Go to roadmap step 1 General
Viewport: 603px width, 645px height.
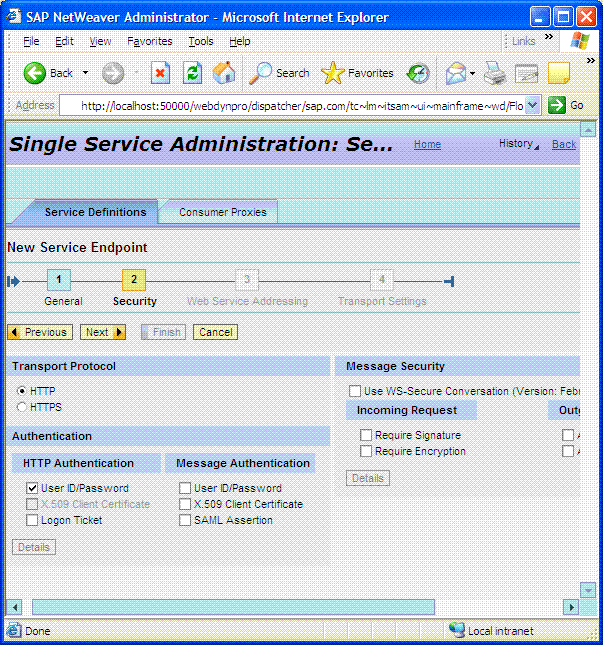click(59, 280)
